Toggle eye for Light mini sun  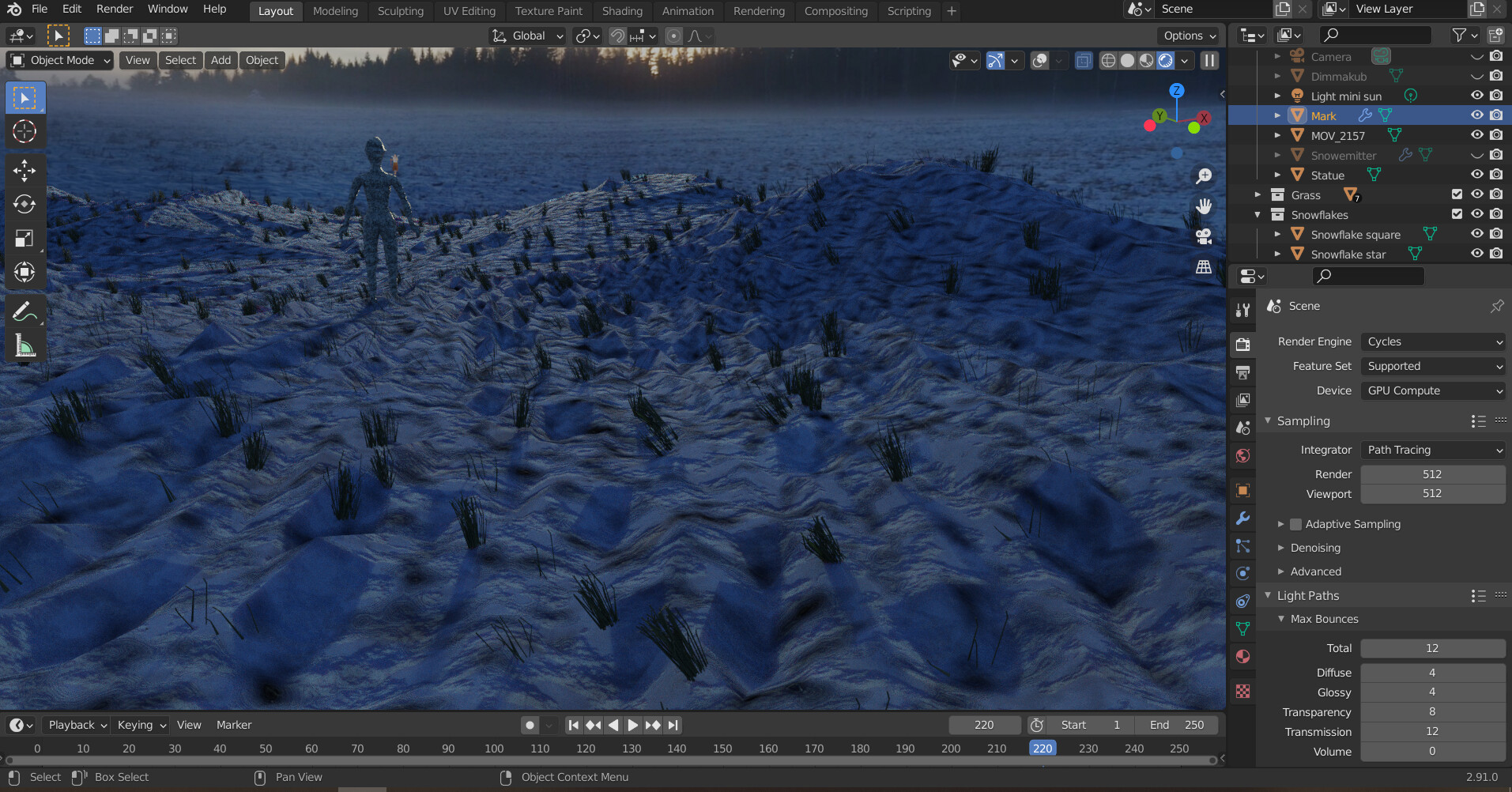(x=1476, y=96)
